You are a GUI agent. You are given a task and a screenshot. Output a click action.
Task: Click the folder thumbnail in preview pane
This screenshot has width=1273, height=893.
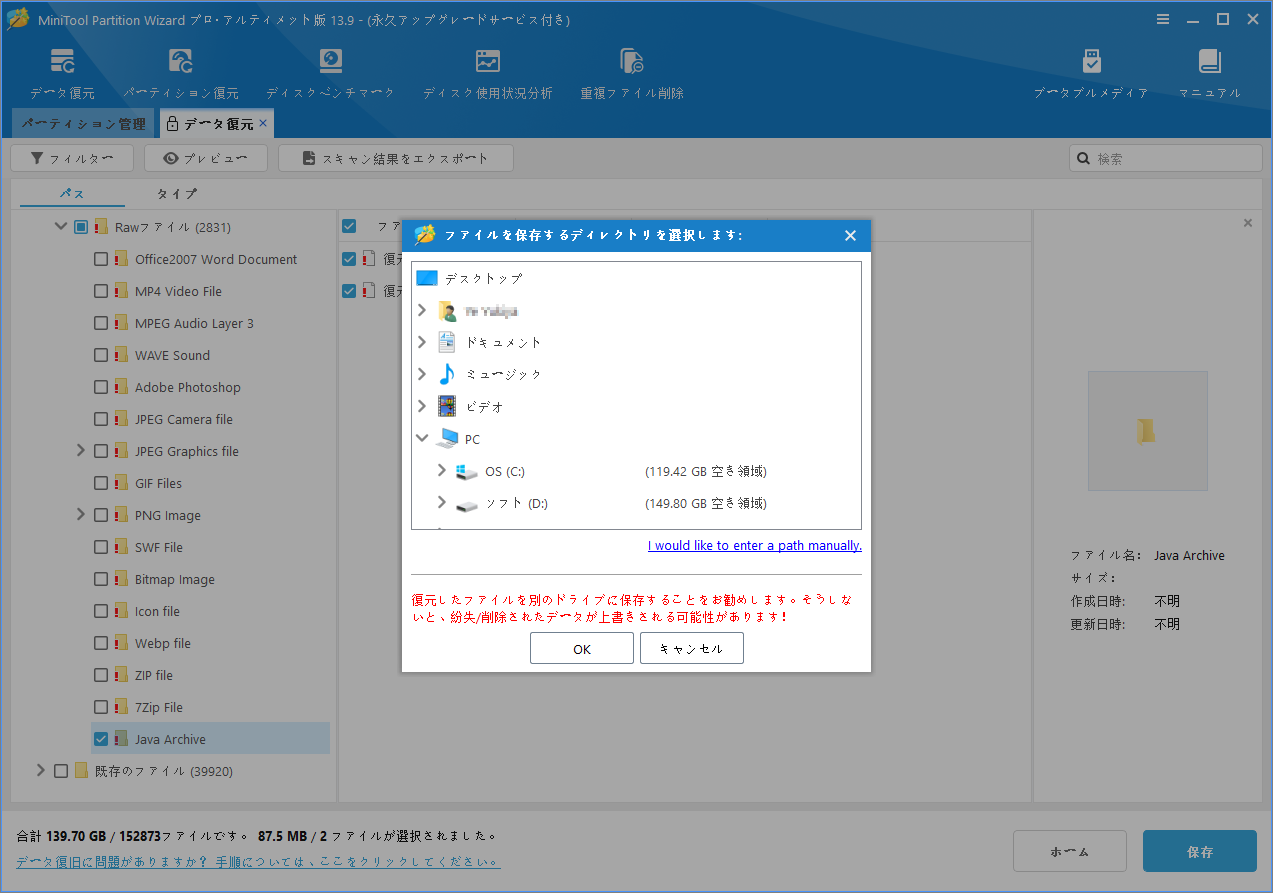point(1147,431)
